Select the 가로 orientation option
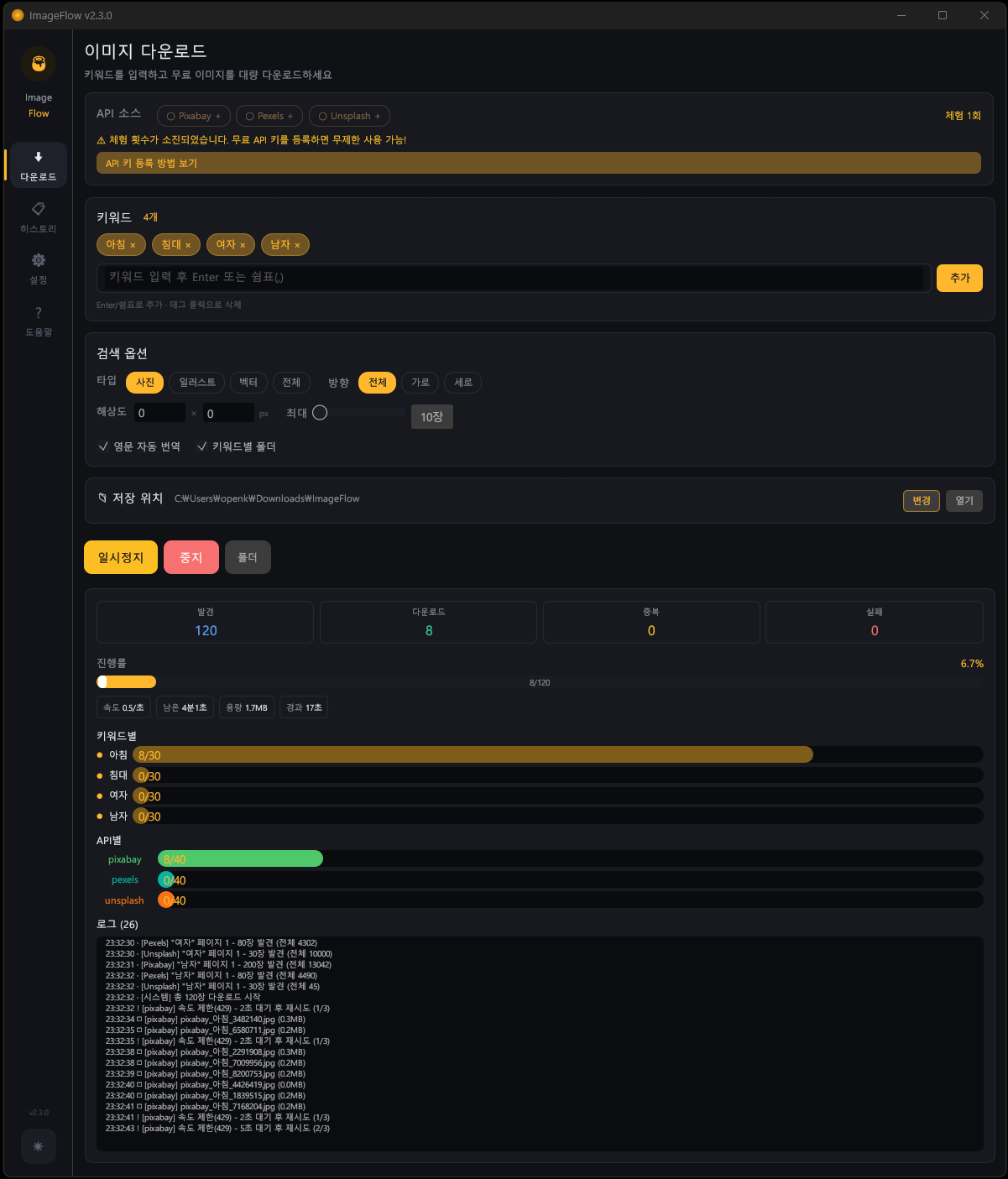This screenshot has height=1179, width=1008. tap(420, 383)
